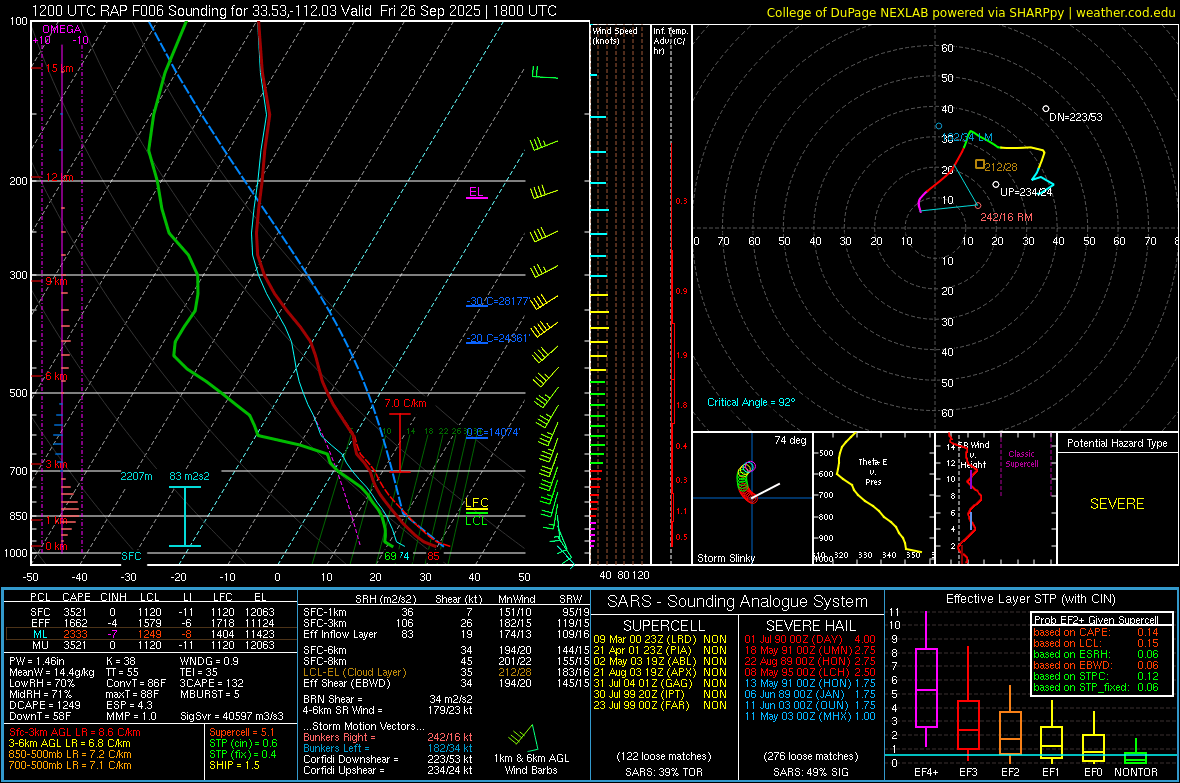Viewport: 1180px width, 783px height.
Task: Click the 'Critical Angle = 92°' text
Action: pyautogui.click(x=751, y=402)
